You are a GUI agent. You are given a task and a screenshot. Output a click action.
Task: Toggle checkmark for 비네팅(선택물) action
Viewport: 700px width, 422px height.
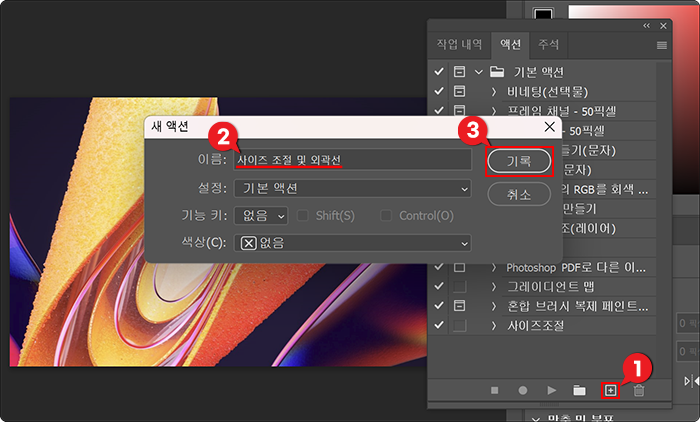[439, 91]
